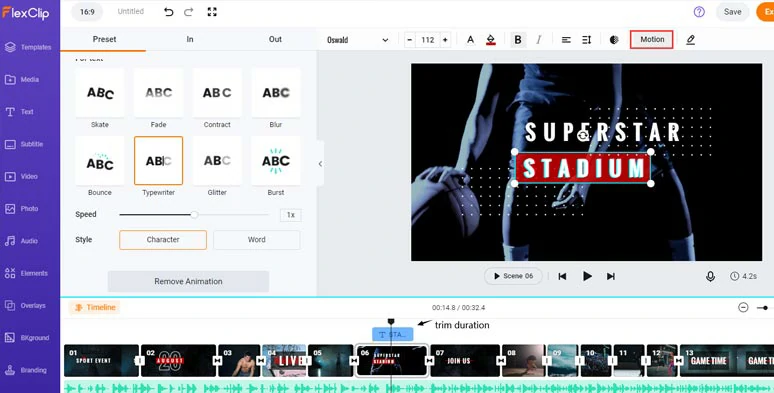Click the font size field showing 112

[427, 40]
